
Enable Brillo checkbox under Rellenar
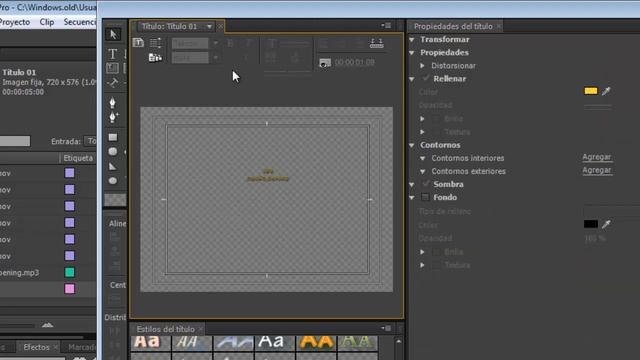pyautogui.click(x=436, y=119)
